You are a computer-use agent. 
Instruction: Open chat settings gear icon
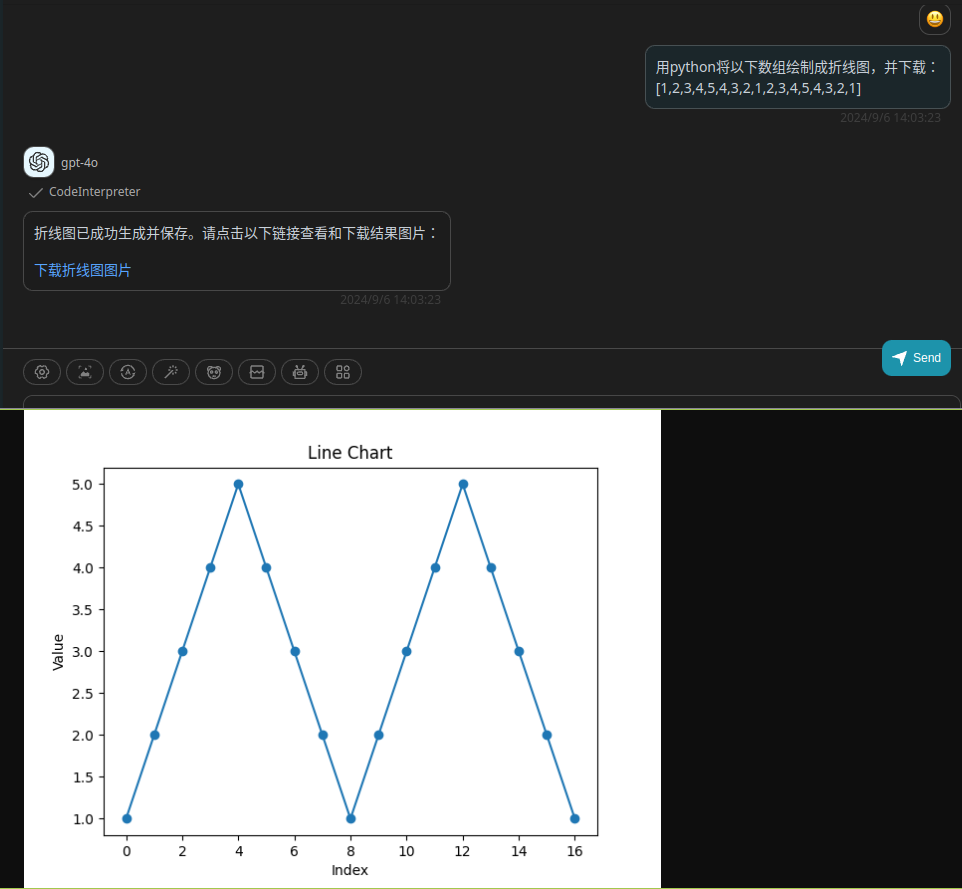pyautogui.click(x=42, y=372)
